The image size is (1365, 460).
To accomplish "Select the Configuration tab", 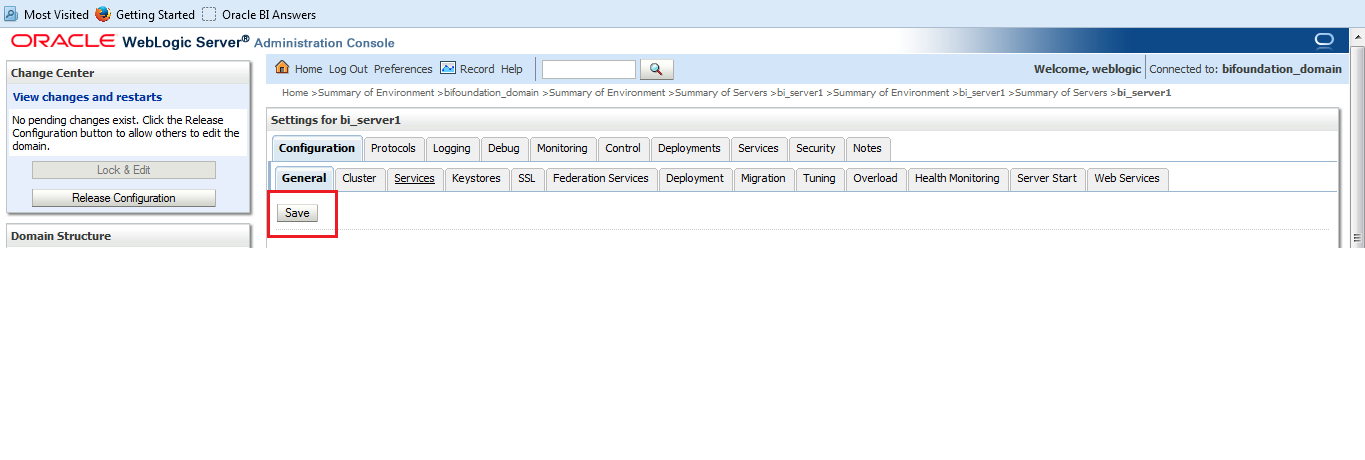I will pyautogui.click(x=317, y=148).
